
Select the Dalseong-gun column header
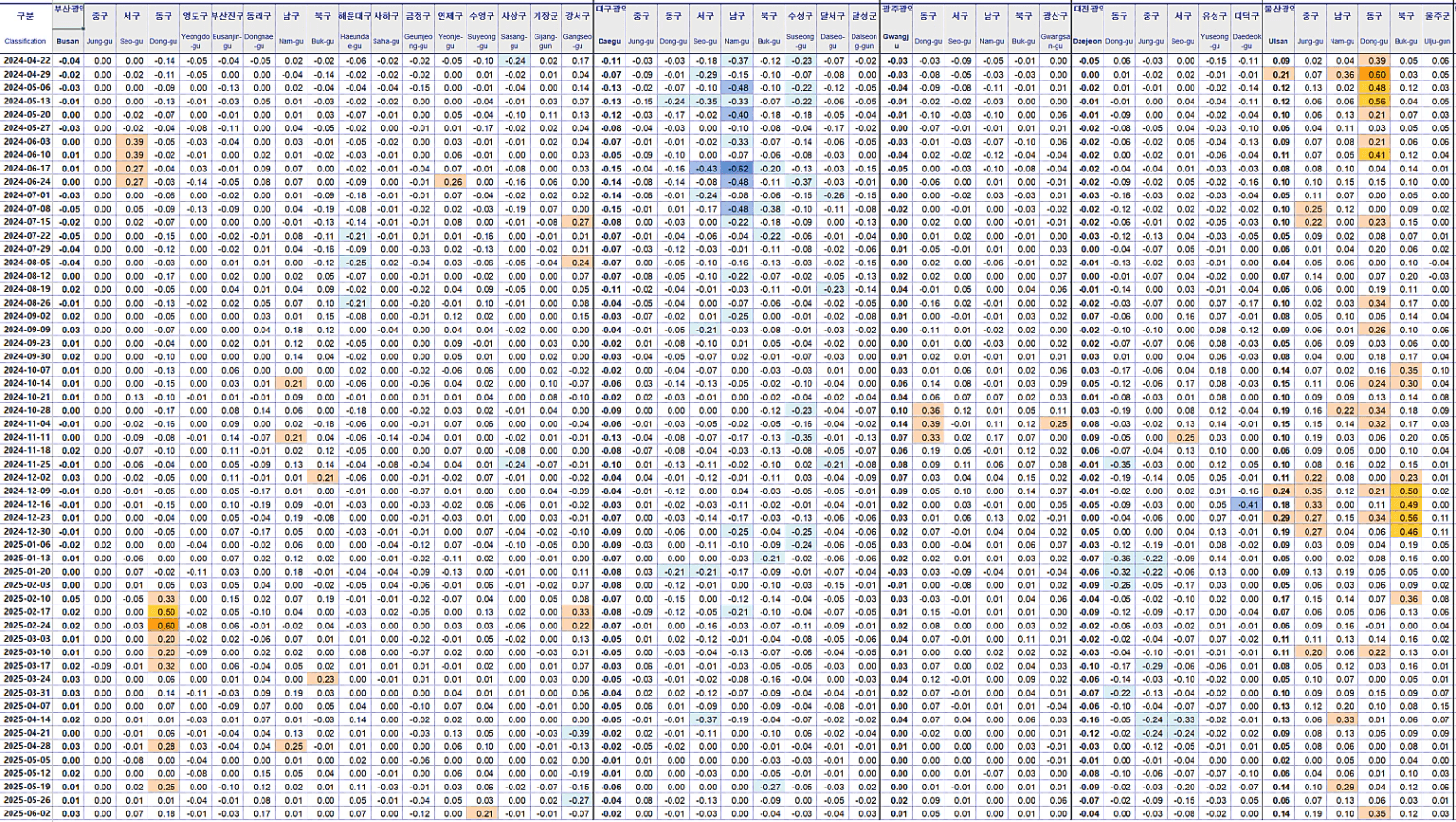point(864,41)
